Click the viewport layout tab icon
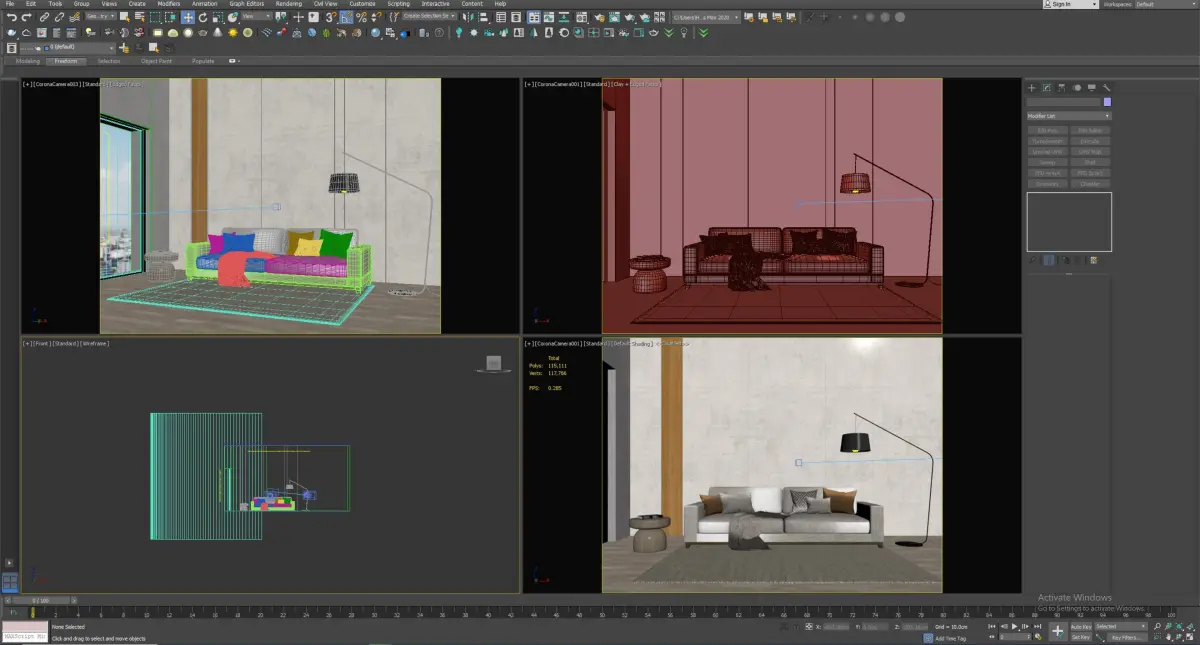Viewport: 1200px width, 645px height. click(9, 581)
